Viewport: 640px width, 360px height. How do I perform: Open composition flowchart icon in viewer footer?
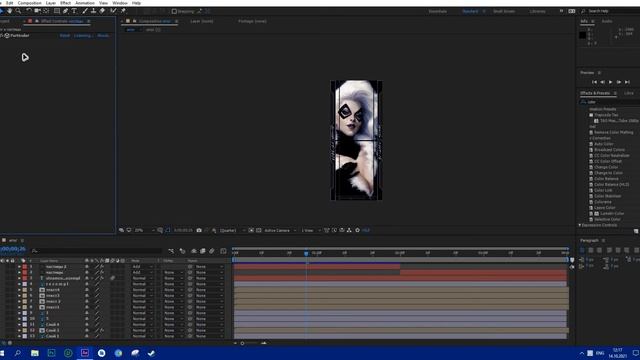pyautogui.click(x=349, y=230)
